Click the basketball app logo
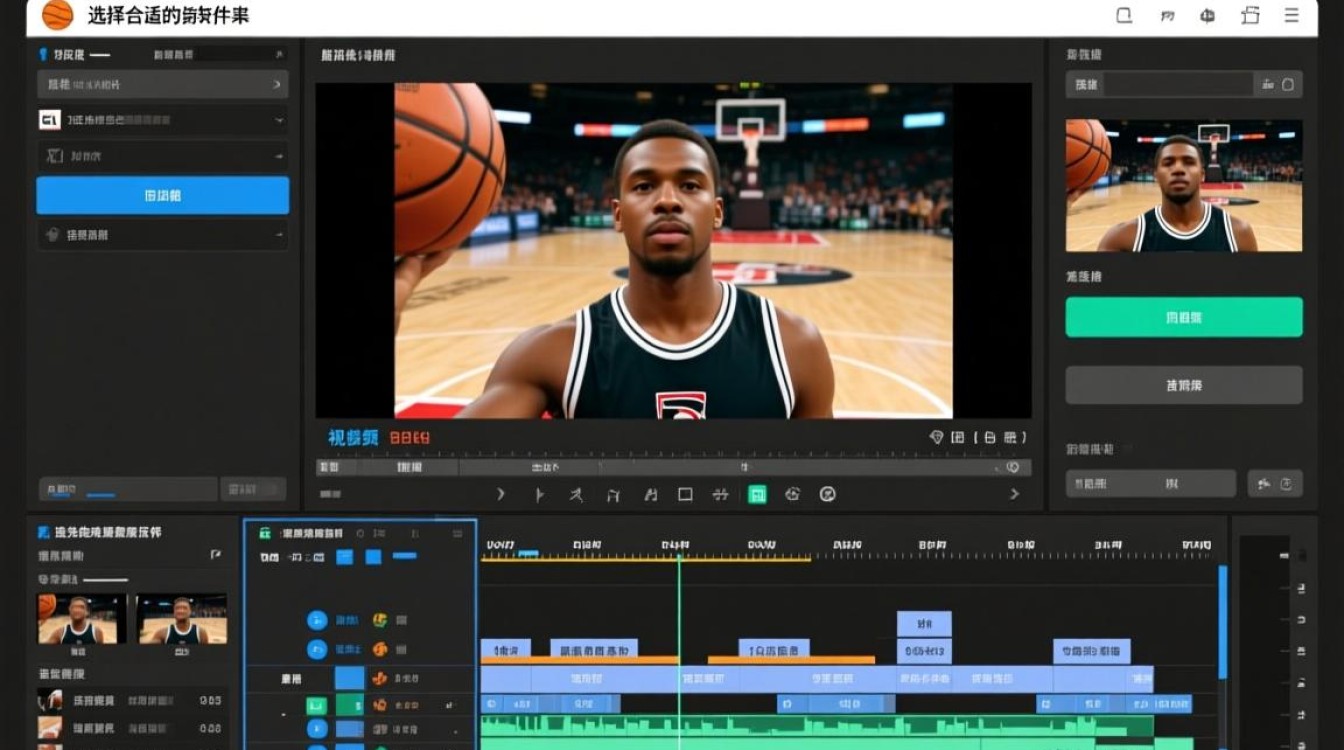Image resolution: width=1344 pixels, height=750 pixels. [x=57, y=15]
